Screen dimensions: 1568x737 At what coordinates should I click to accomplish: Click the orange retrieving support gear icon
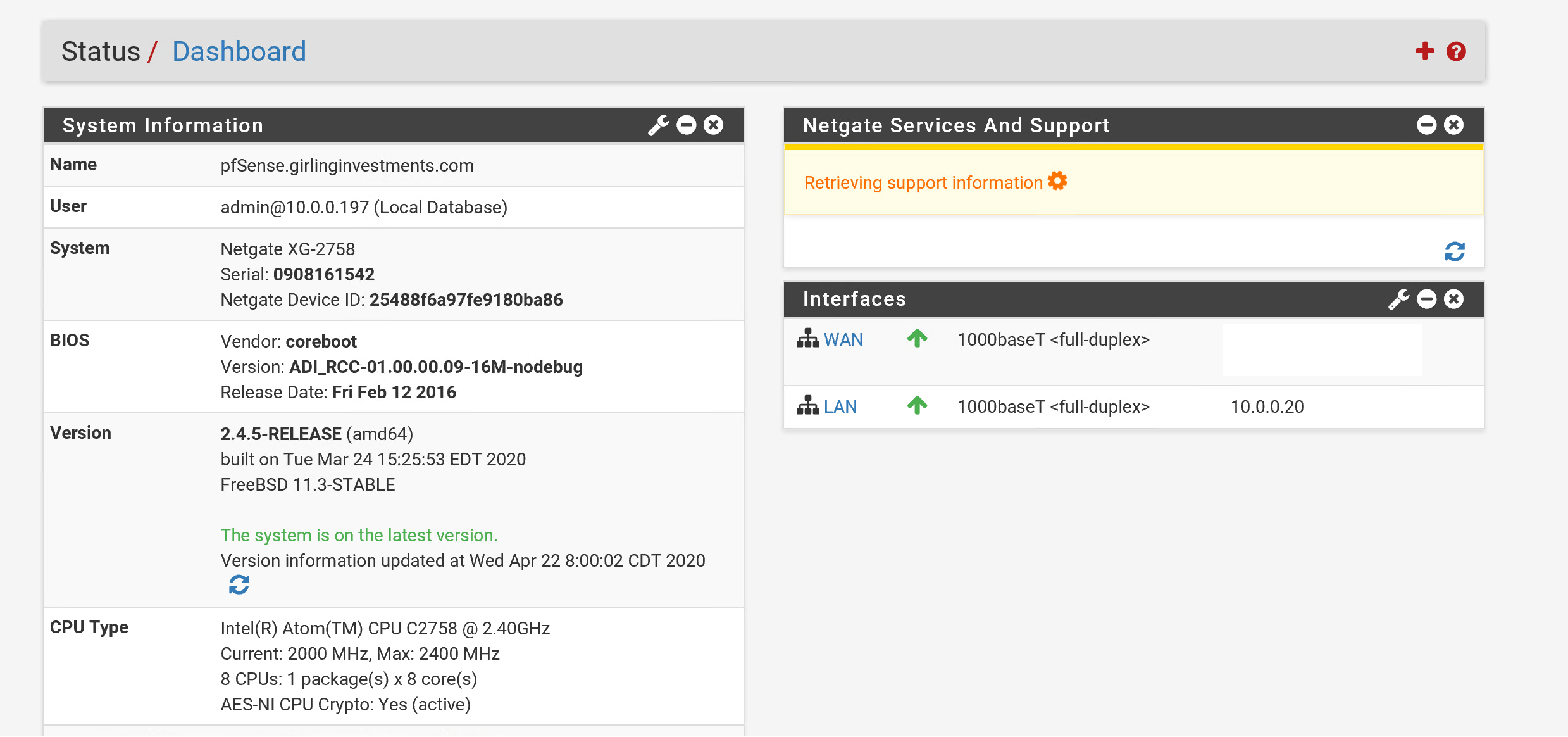1057,181
